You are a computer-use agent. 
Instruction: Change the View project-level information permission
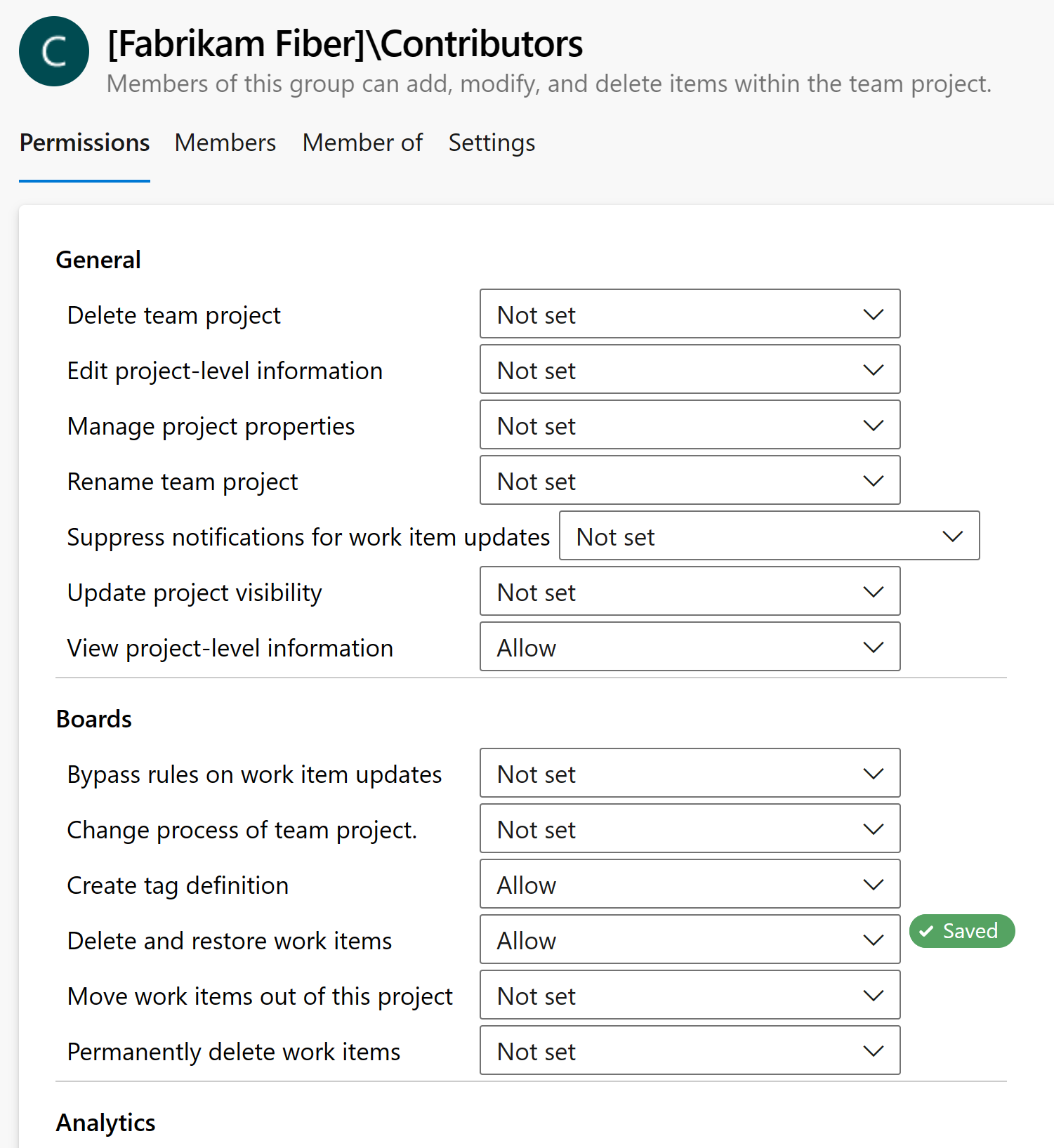click(689, 647)
